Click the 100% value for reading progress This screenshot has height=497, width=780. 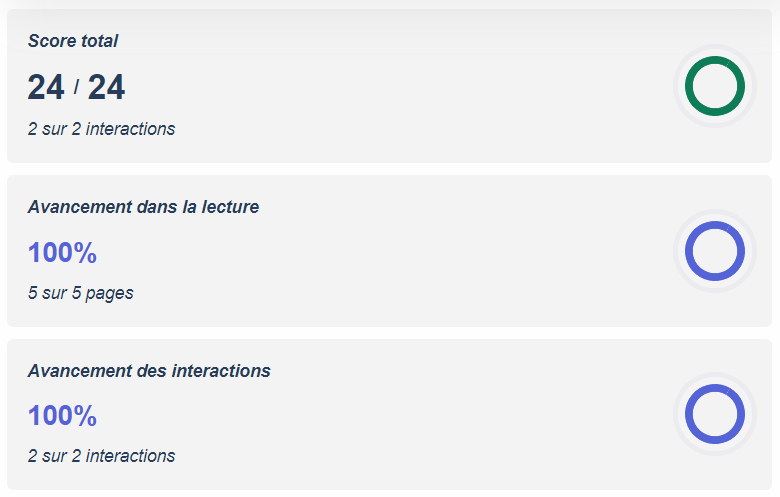62,253
